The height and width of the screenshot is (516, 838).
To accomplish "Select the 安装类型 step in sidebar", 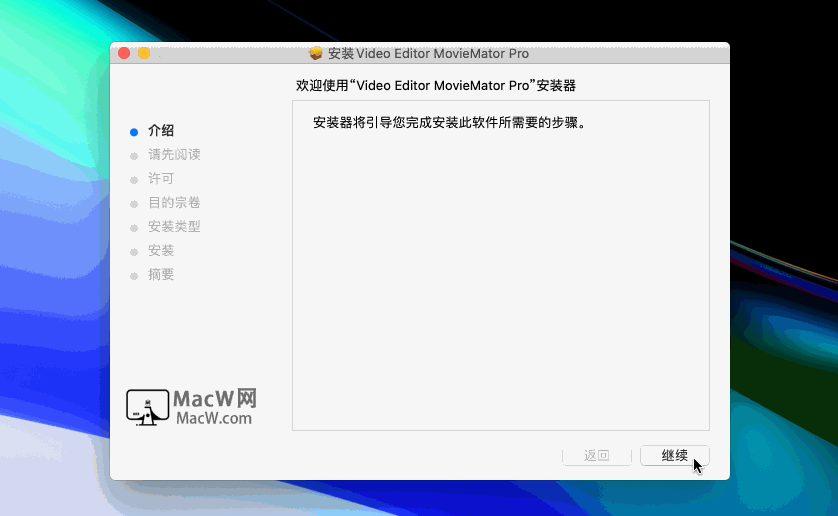I will tap(174, 227).
